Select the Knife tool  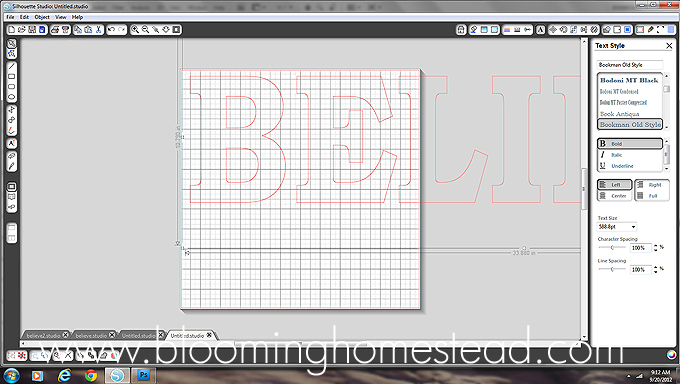(x=12, y=166)
